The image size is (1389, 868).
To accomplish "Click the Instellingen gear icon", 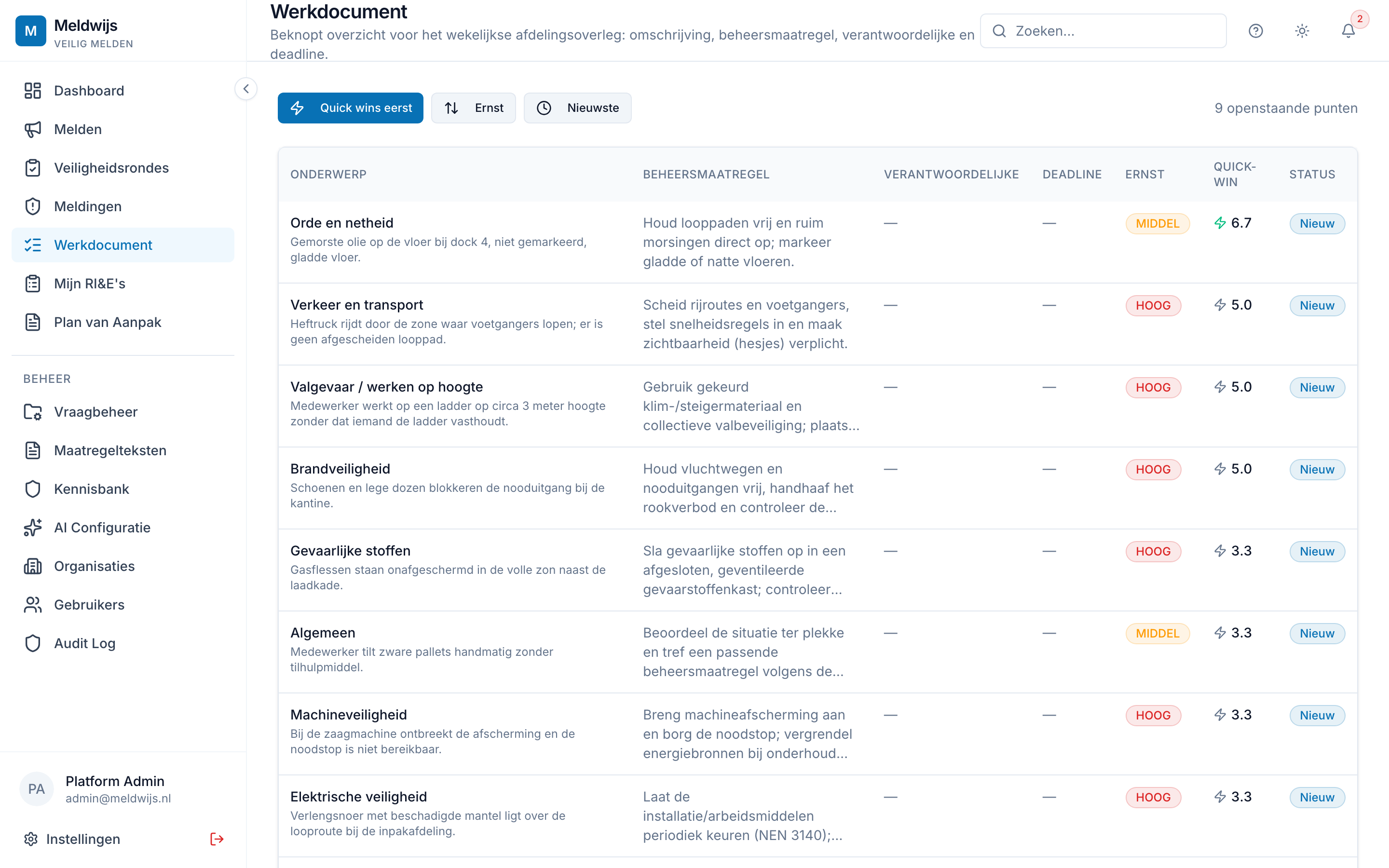I will (31, 839).
